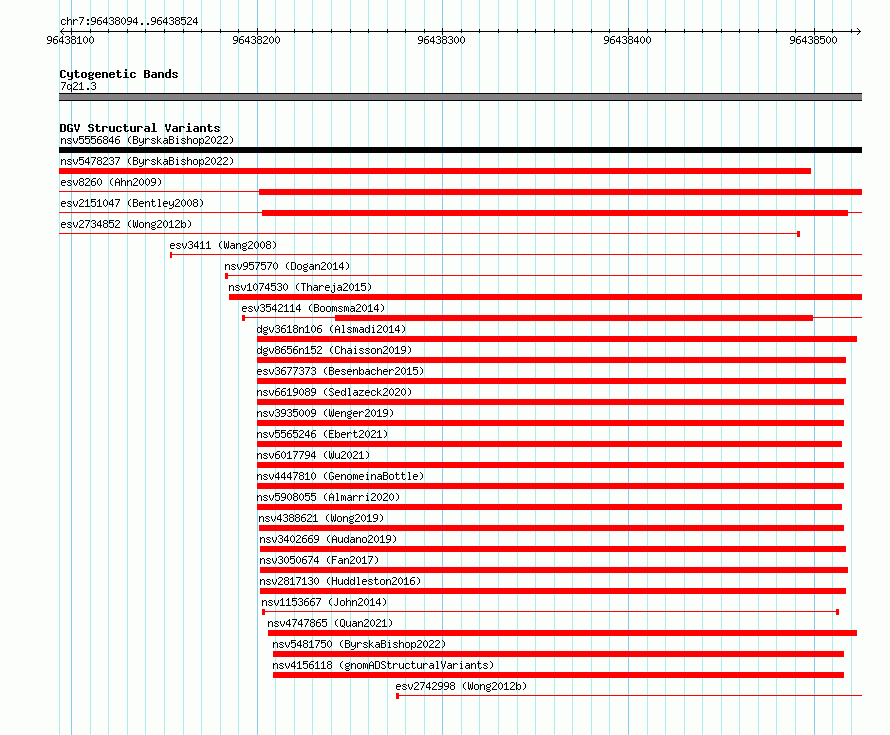Open variant esv3542114 (Boomsma2014)
This screenshot has height=735, width=890.
pos(313,308)
